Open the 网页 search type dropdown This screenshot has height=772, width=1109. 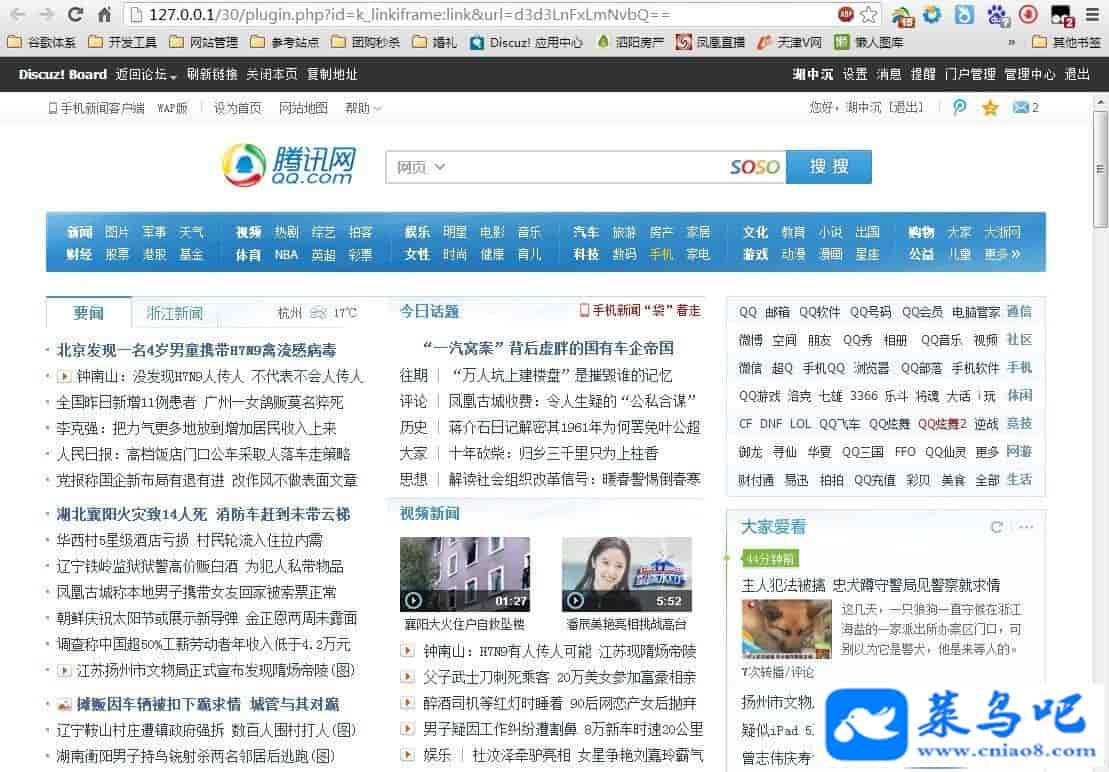tap(421, 167)
